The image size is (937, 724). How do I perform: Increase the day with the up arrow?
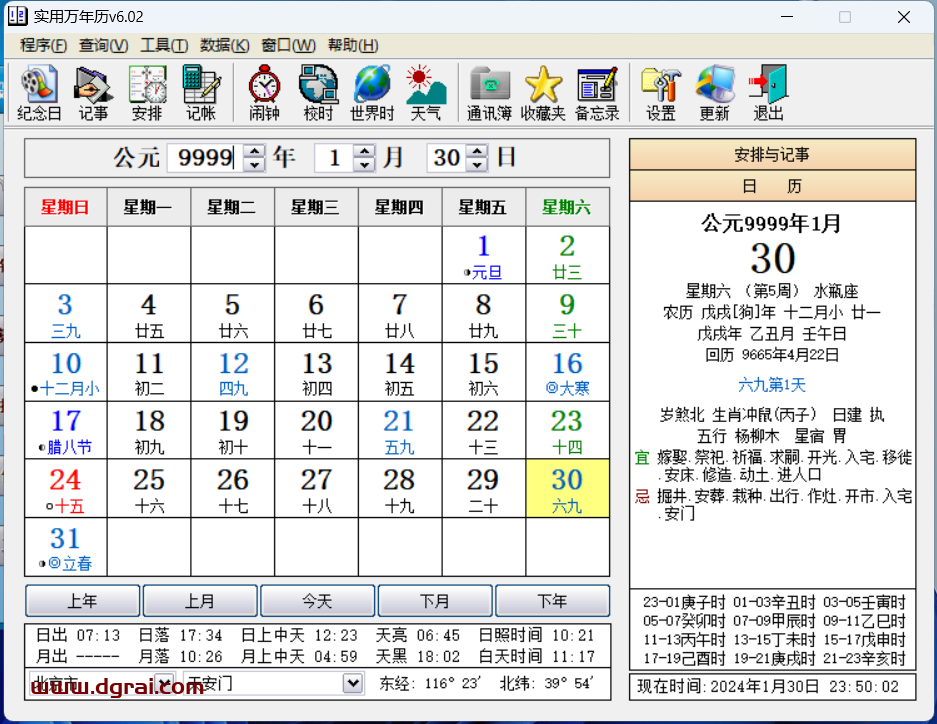pos(477,151)
